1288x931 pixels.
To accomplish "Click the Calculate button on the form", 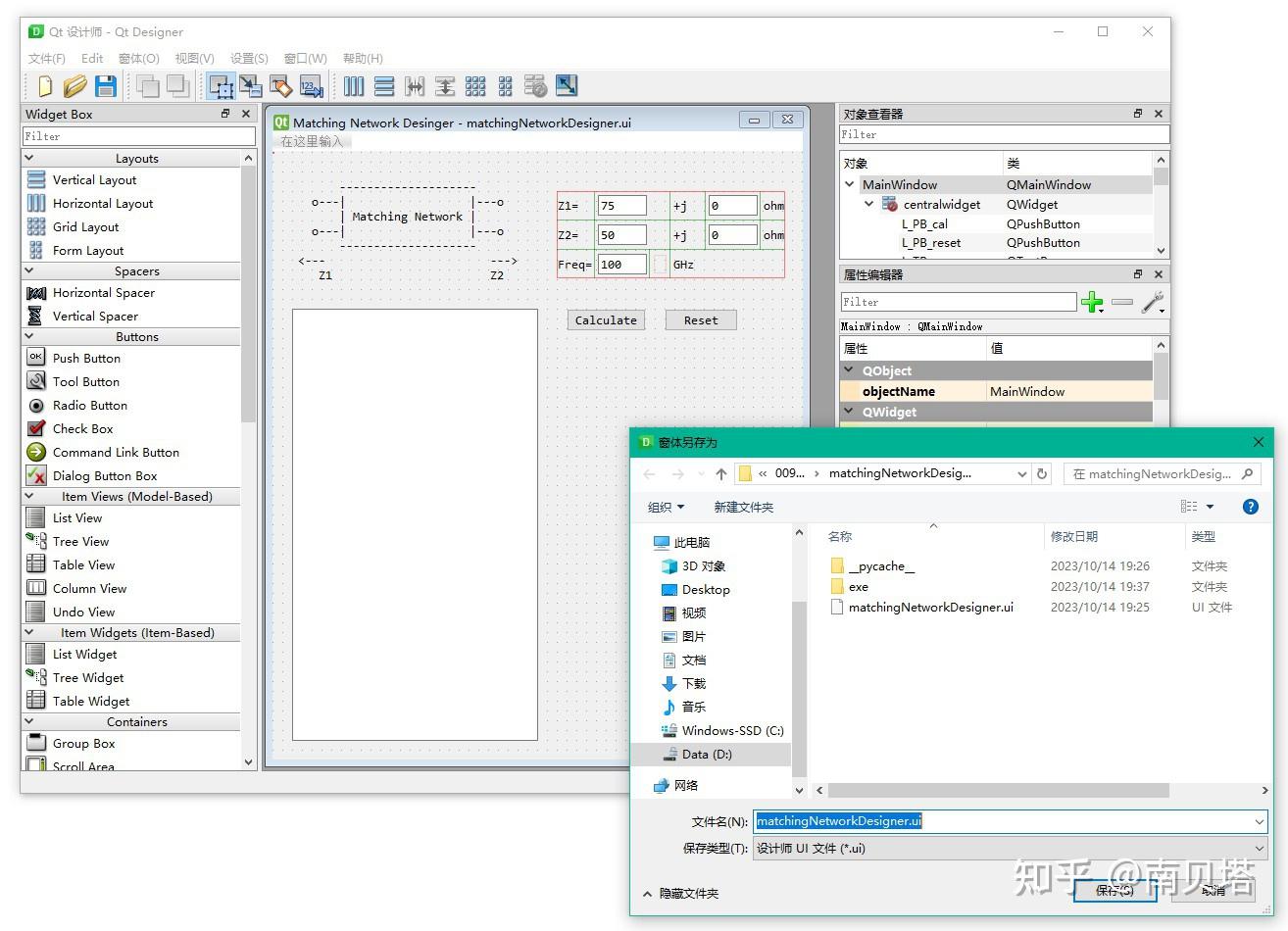I will pos(606,320).
